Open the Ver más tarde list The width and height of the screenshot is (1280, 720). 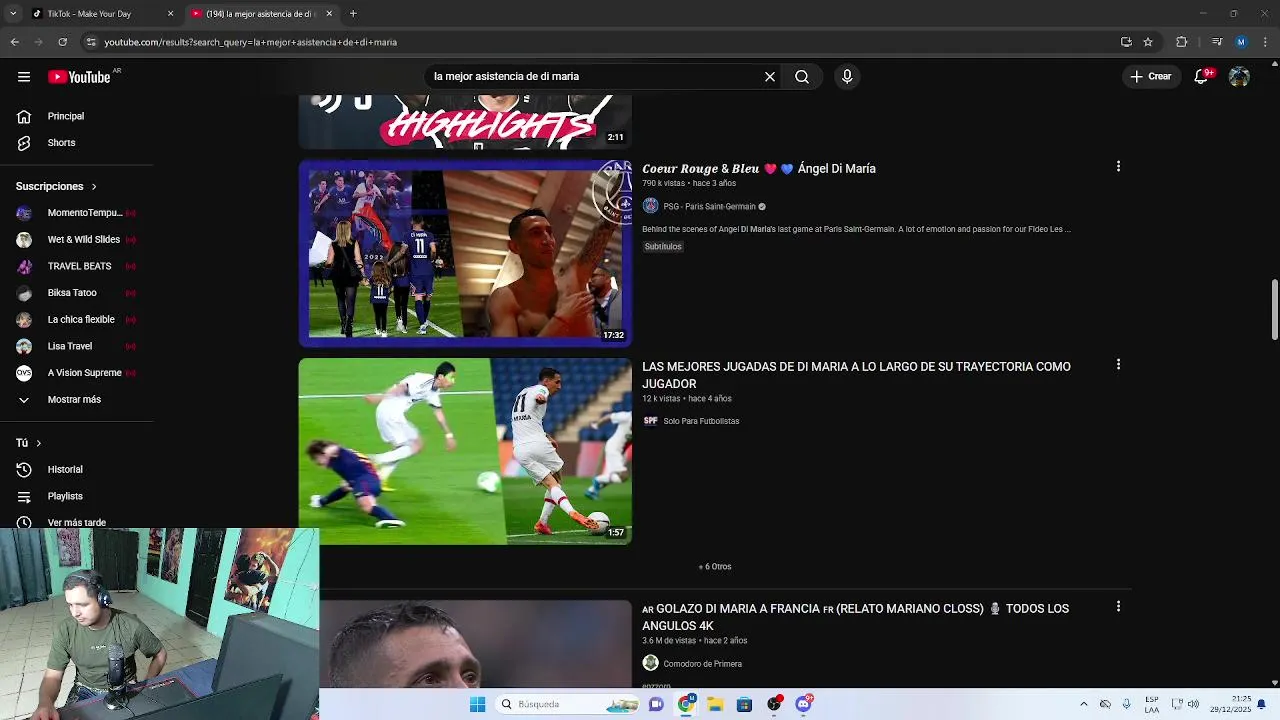tap(76, 522)
